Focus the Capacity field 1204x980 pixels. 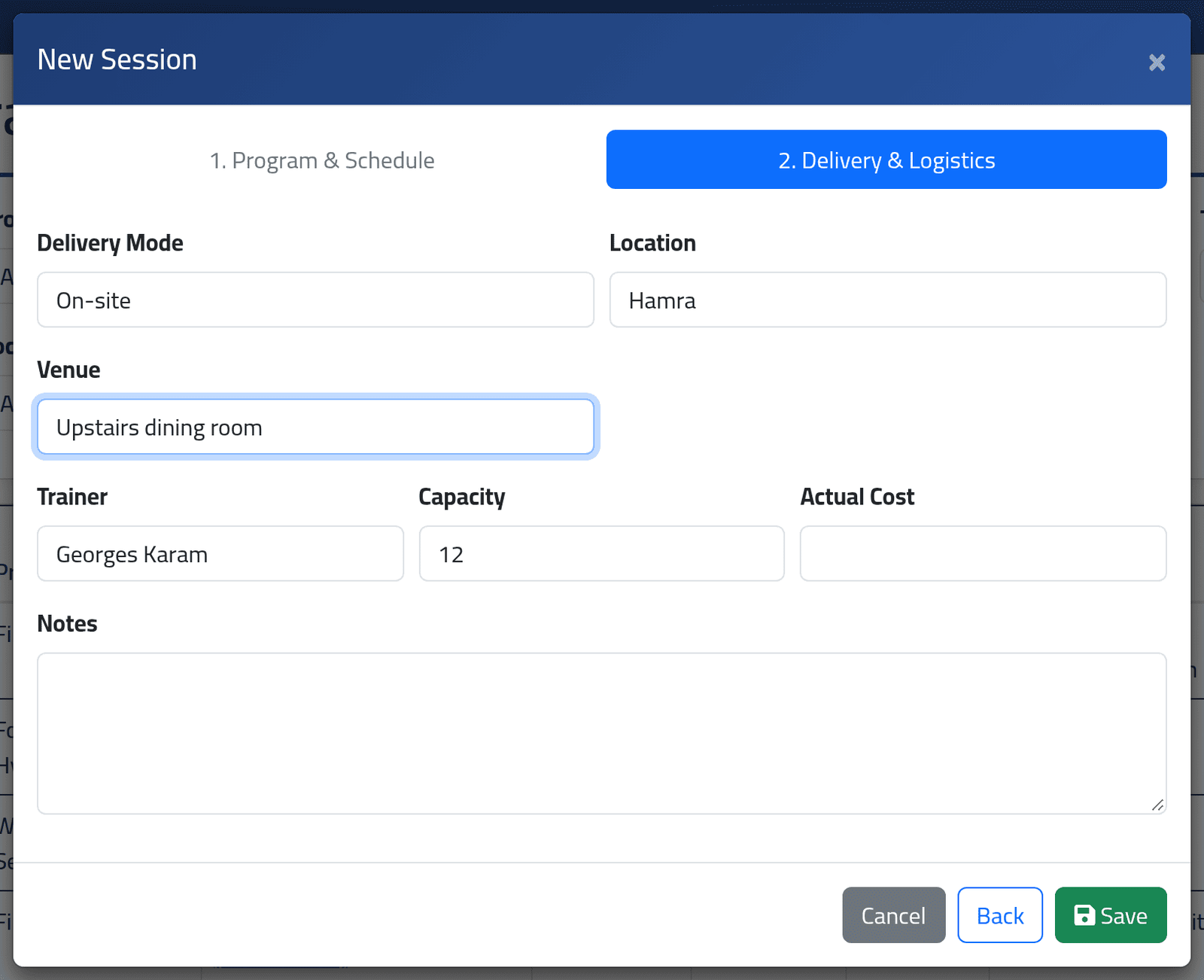point(602,553)
